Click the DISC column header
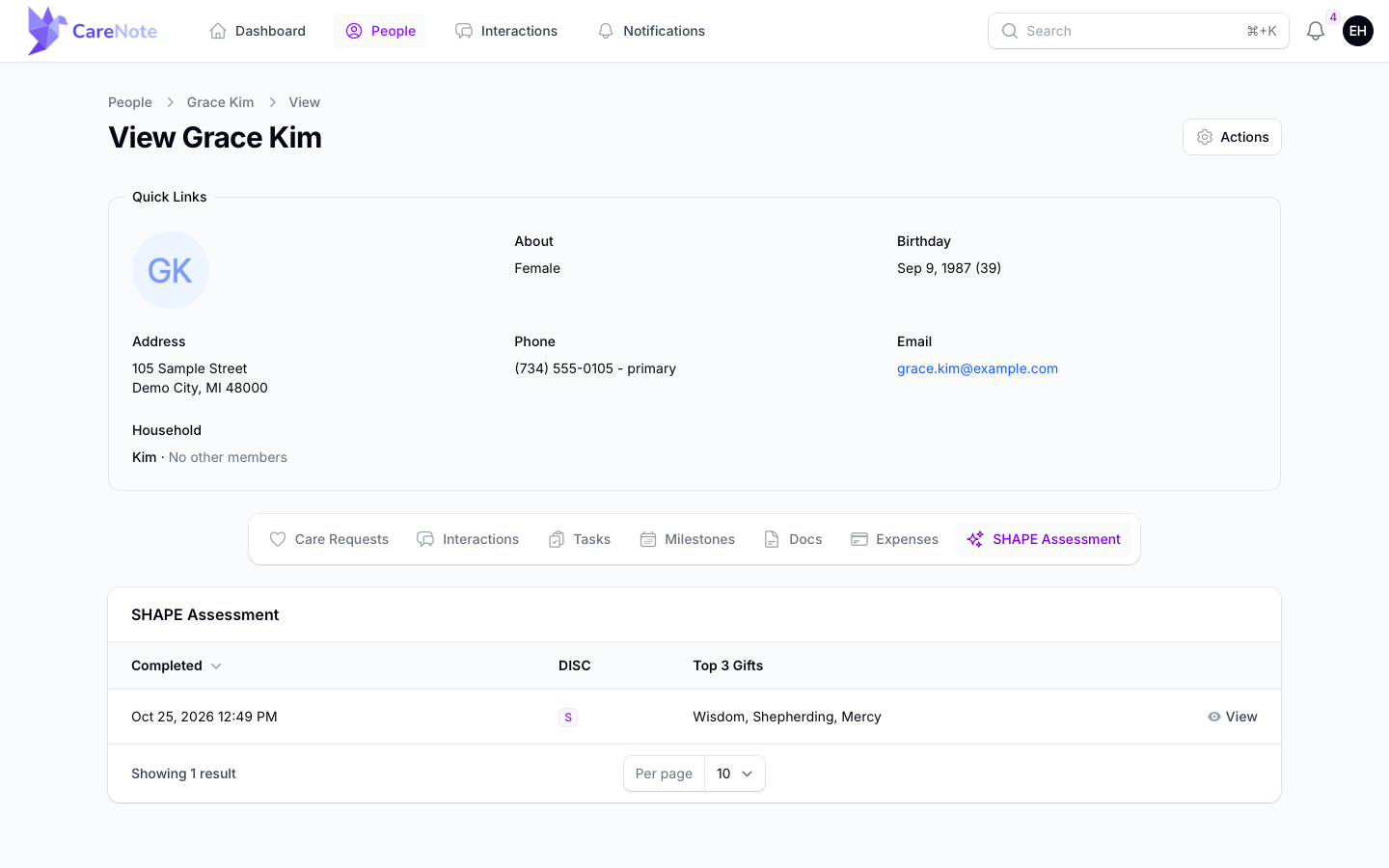This screenshot has height=868, width=1389. pyautogui.click(x=575, y=665)
